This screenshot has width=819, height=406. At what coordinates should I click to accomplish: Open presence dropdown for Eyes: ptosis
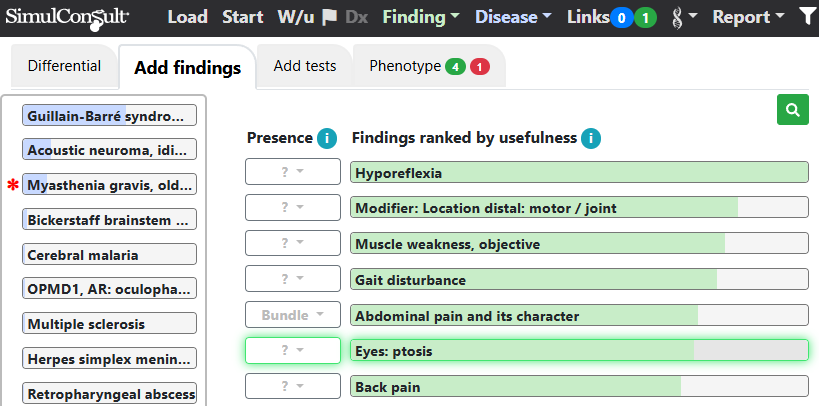click(x=293, y=351)
